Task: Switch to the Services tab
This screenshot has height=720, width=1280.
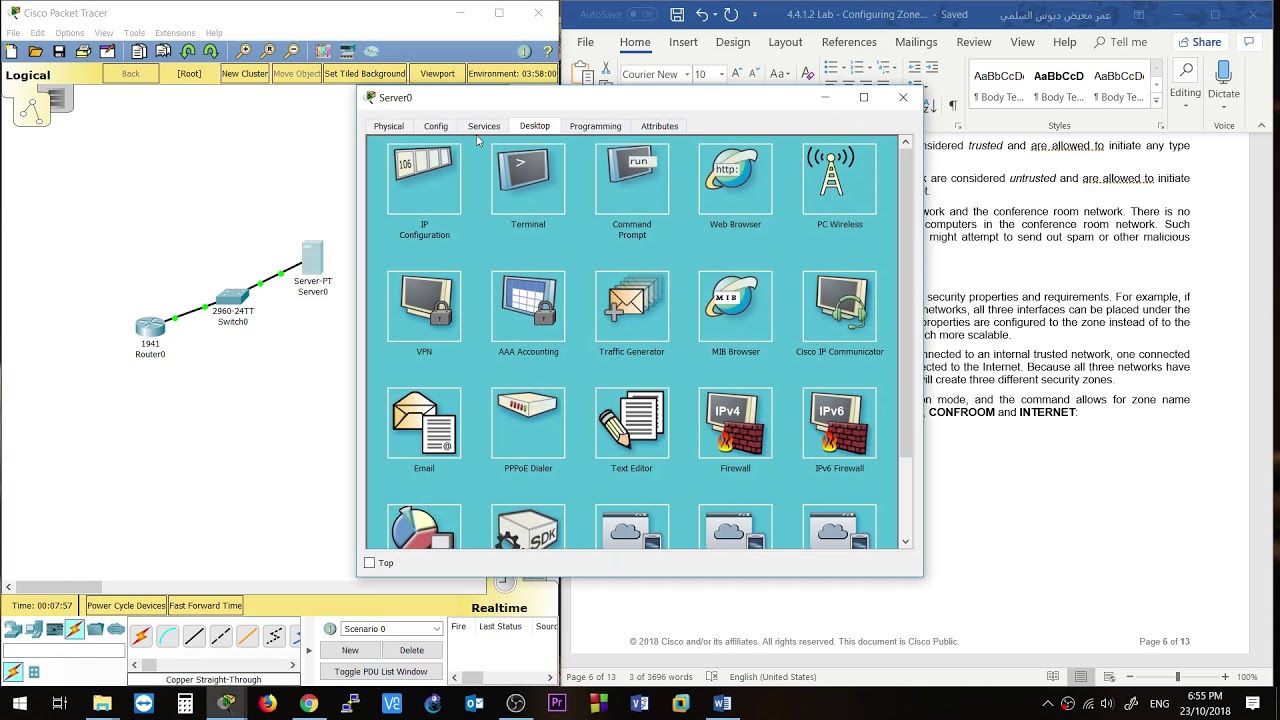Action: coord(484,126)
